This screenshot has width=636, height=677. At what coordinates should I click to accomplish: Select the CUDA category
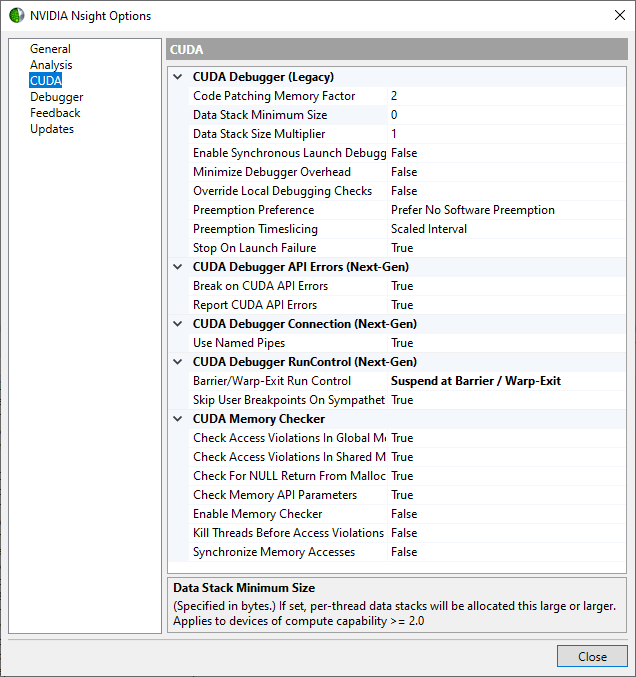[x=45, y=81]
